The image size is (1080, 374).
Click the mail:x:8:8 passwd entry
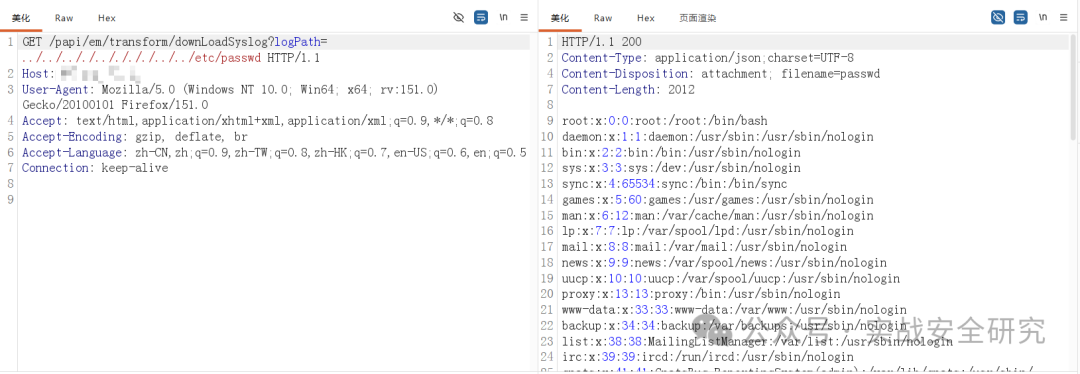point(704,247)
